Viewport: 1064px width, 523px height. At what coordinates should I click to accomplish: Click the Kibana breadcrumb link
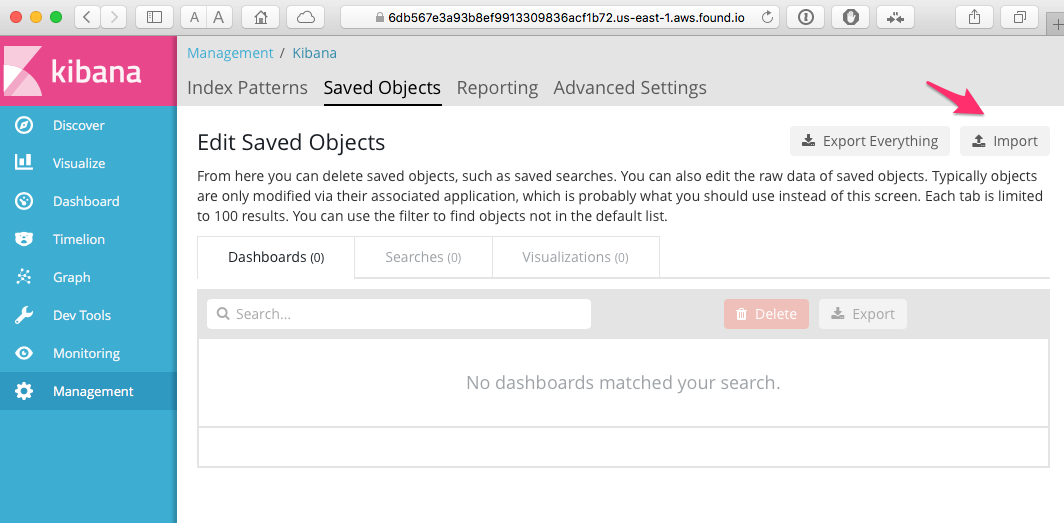coord(314,53)
